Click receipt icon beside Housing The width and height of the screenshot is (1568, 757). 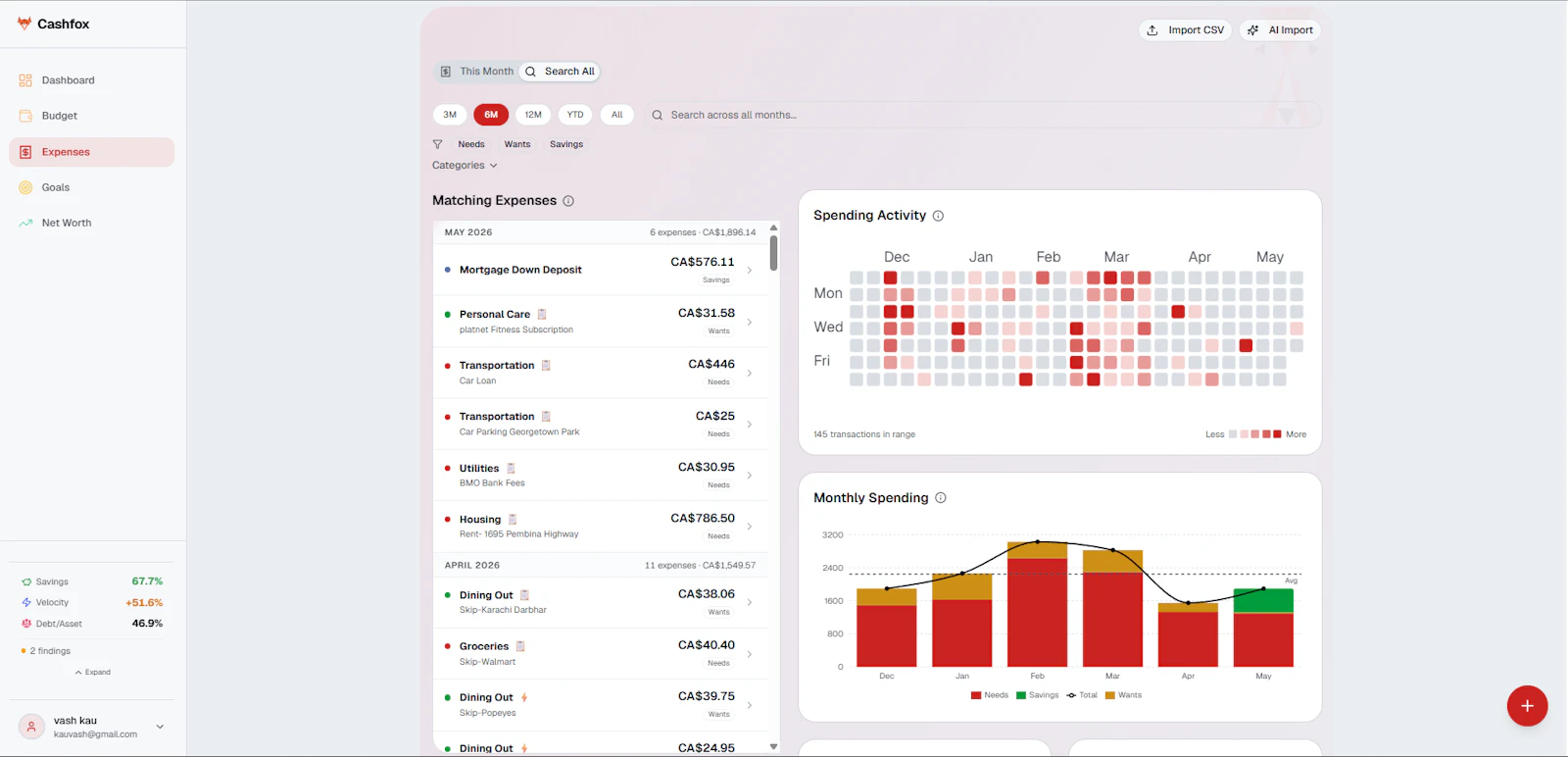click(513, 520)
